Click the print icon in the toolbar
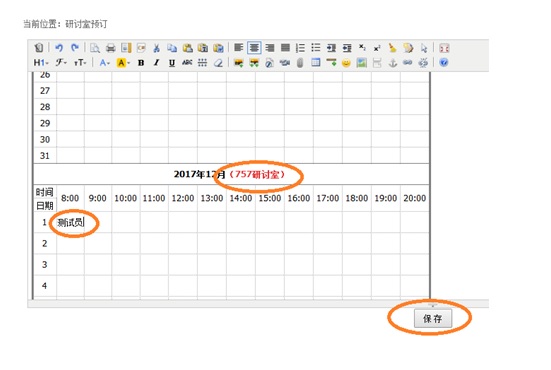 (111, 48)
